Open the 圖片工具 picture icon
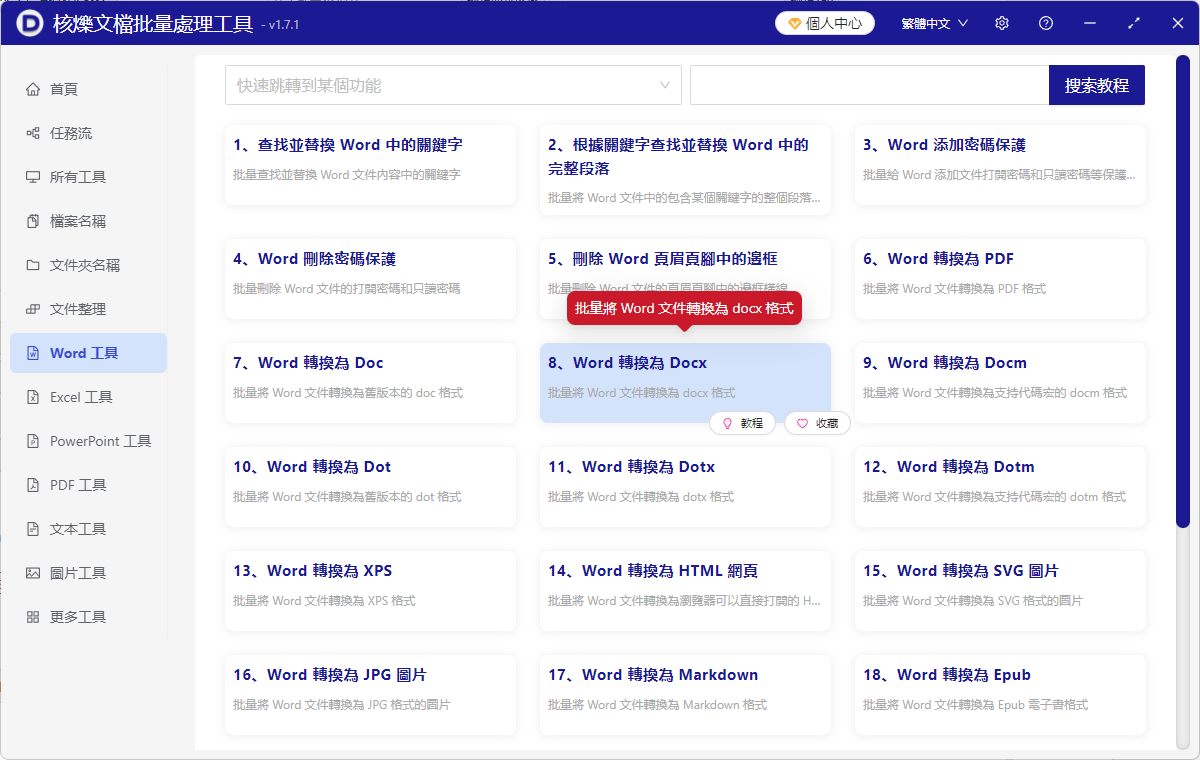Screen dimensions: 1200x760 (x=33, y=573)
